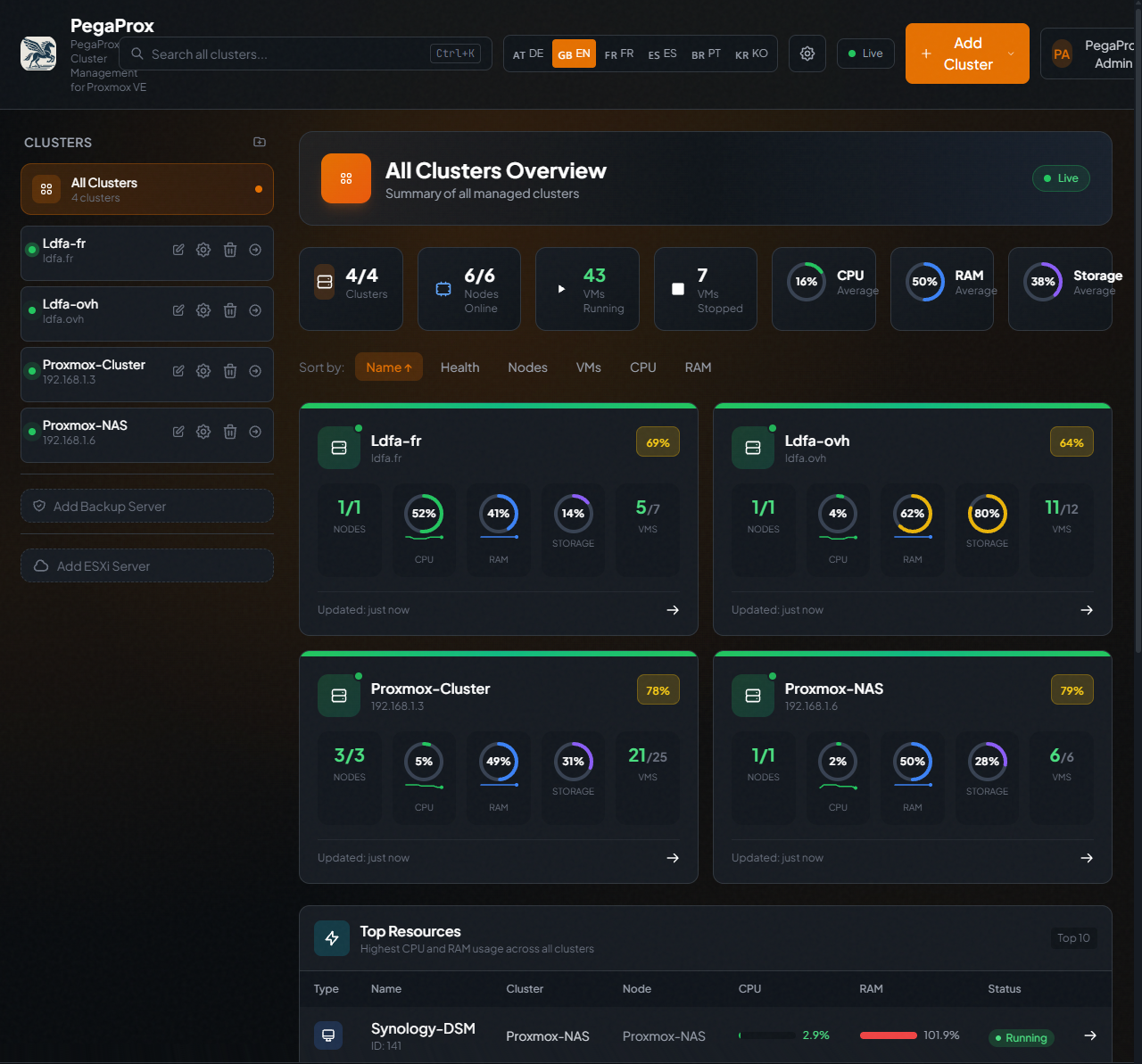The image size is (1142, 1064).
Task: Toggle Name sort direction
Action: 389,367
